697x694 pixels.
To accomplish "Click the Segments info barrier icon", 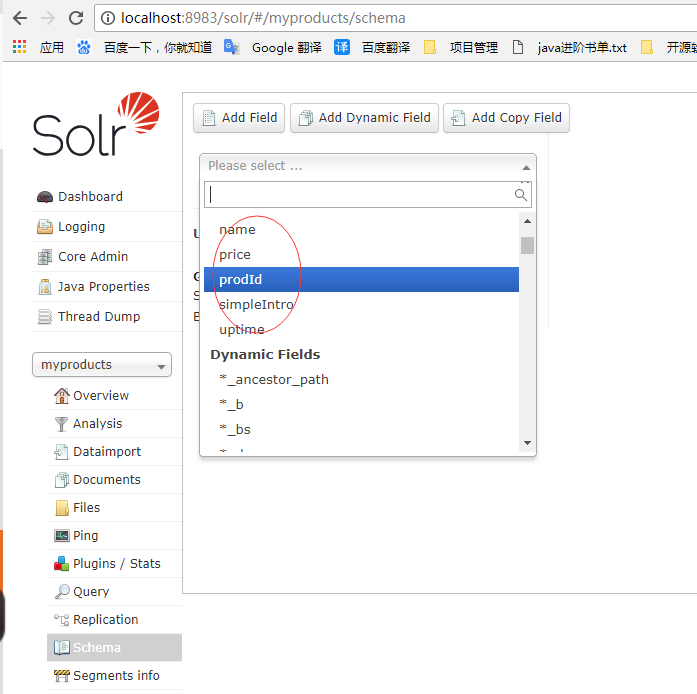I will (x=61, y=676).
